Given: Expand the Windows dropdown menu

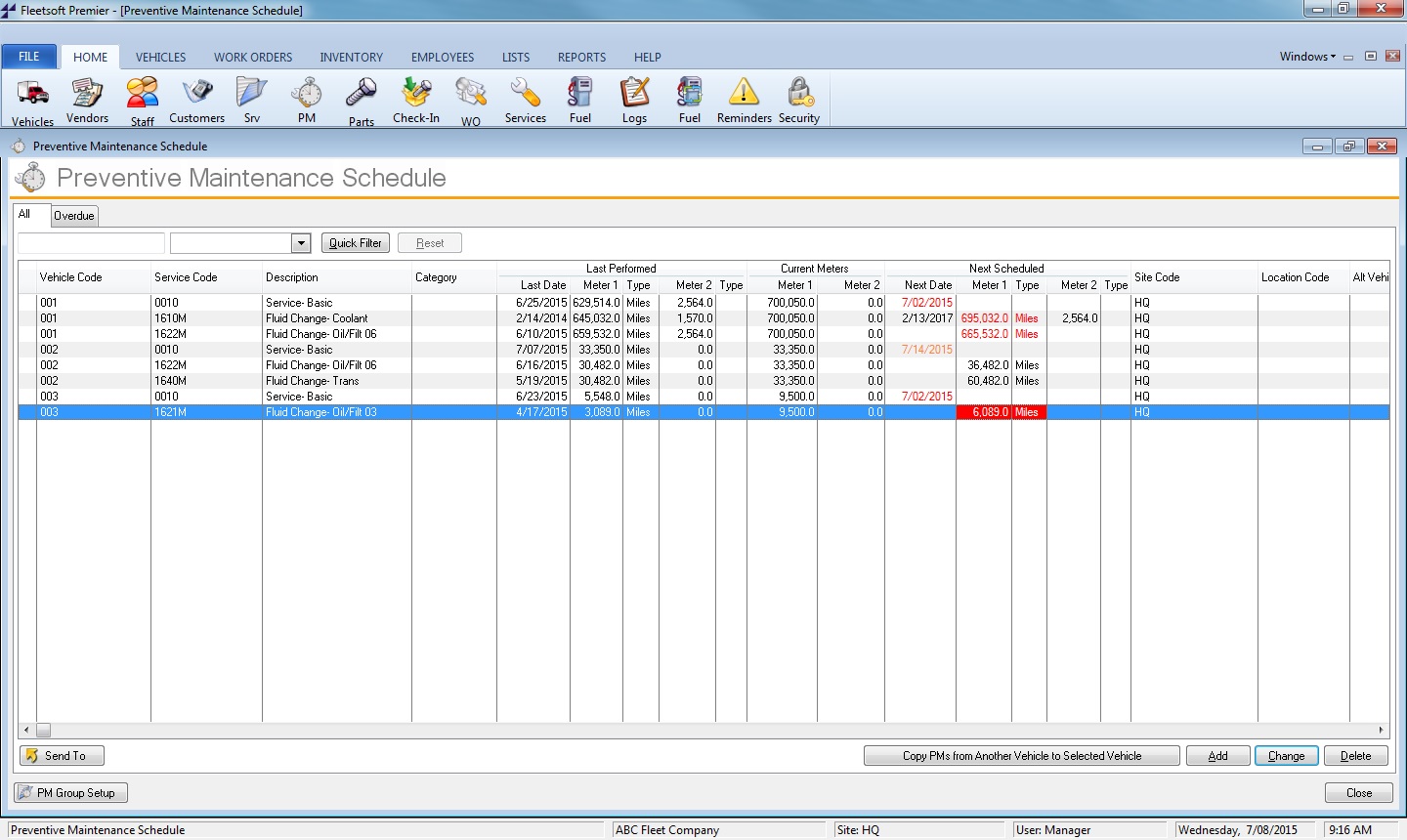Looking at the screenshot, I should coord(1307,57).
